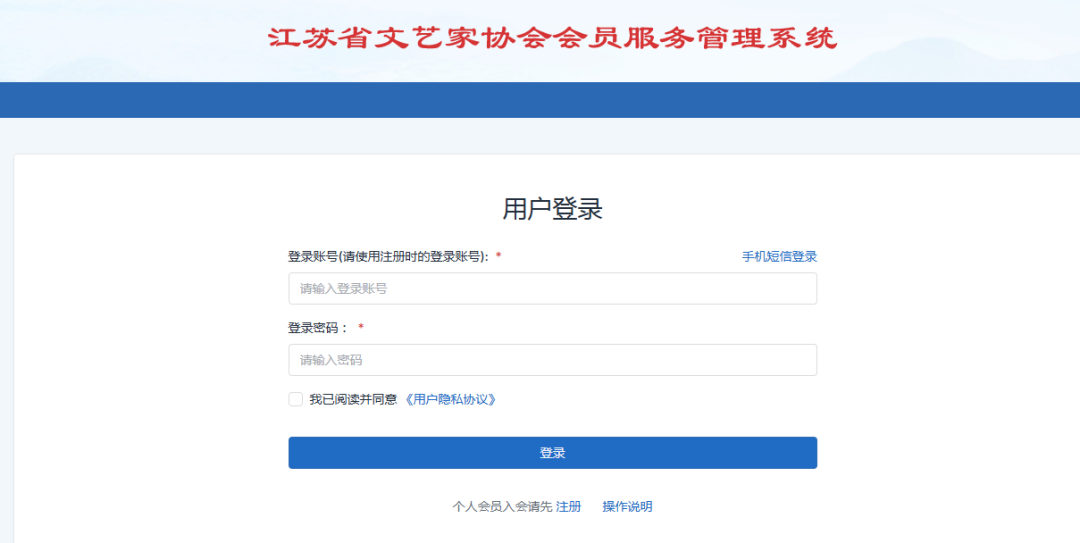
Task: Click the 登录账号 field label text
Action: (x=388, y=257)
